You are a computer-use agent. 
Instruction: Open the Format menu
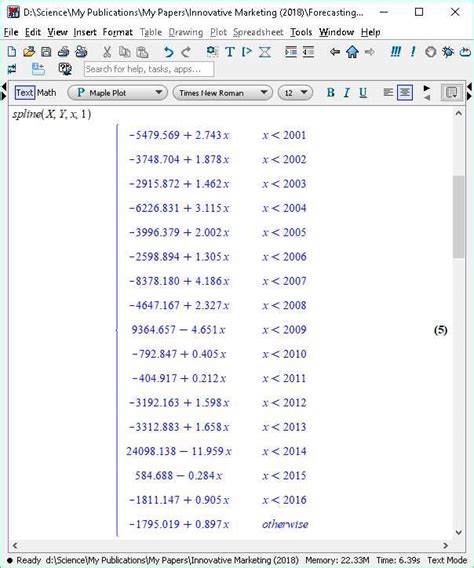118,32
